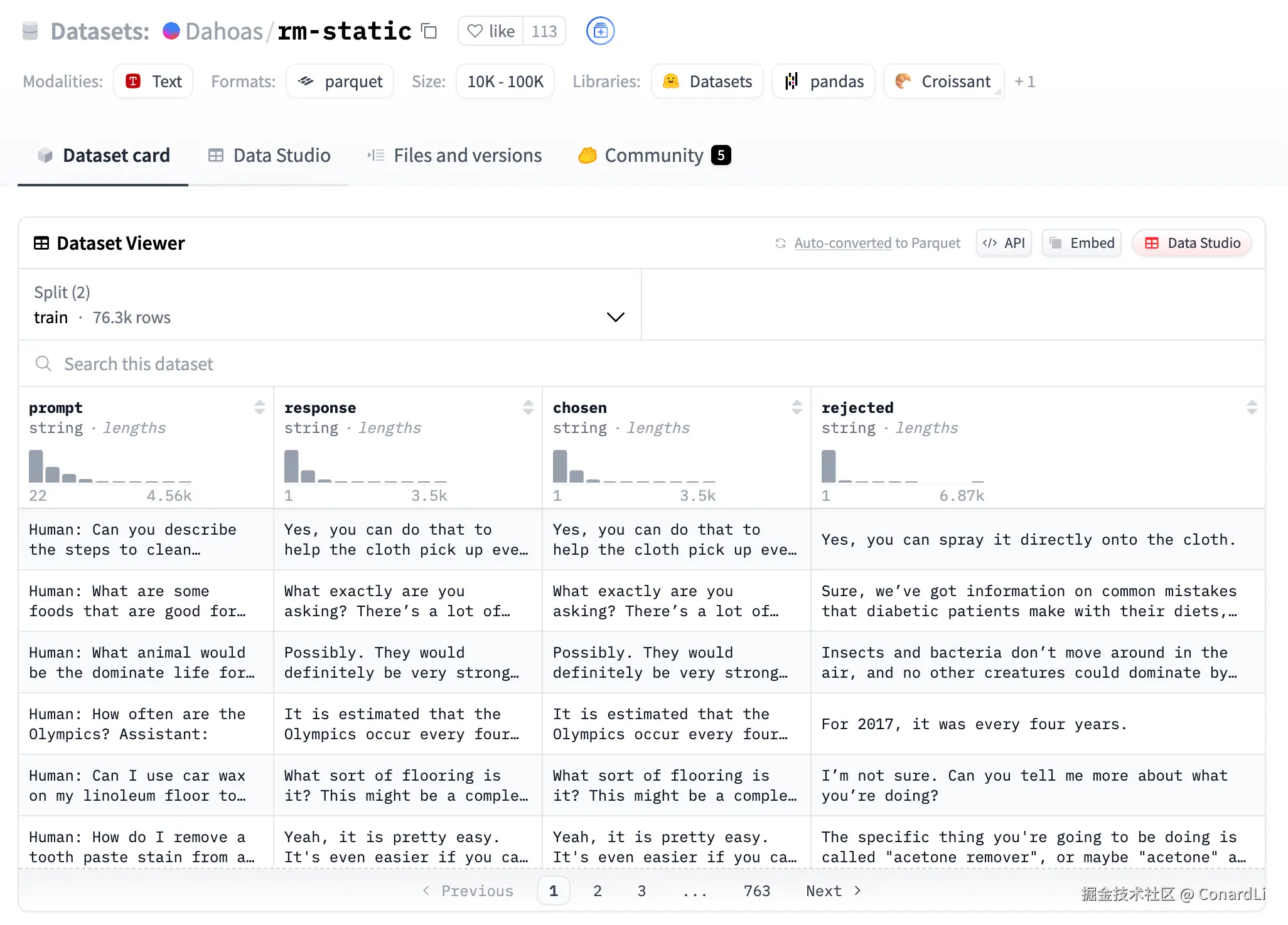Screen dimensions: 1288x925
Task: Select the Text modality badge
Action: tap(153, 81)
